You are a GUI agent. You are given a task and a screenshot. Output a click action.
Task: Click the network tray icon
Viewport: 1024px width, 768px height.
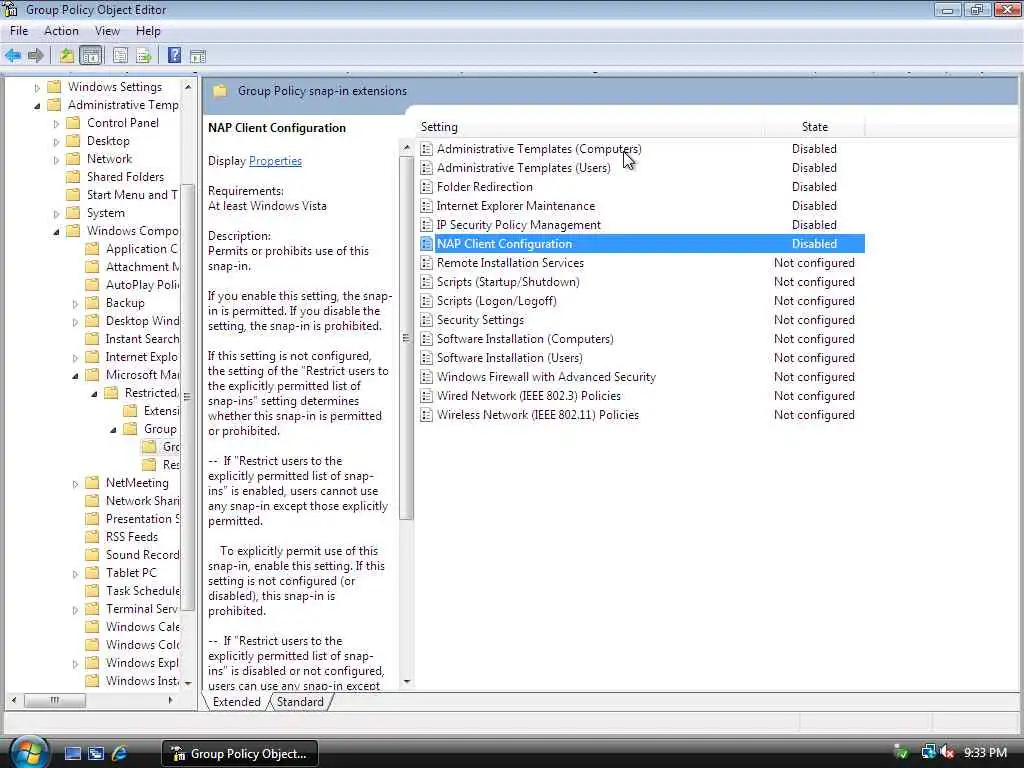[x=928, y=753]
